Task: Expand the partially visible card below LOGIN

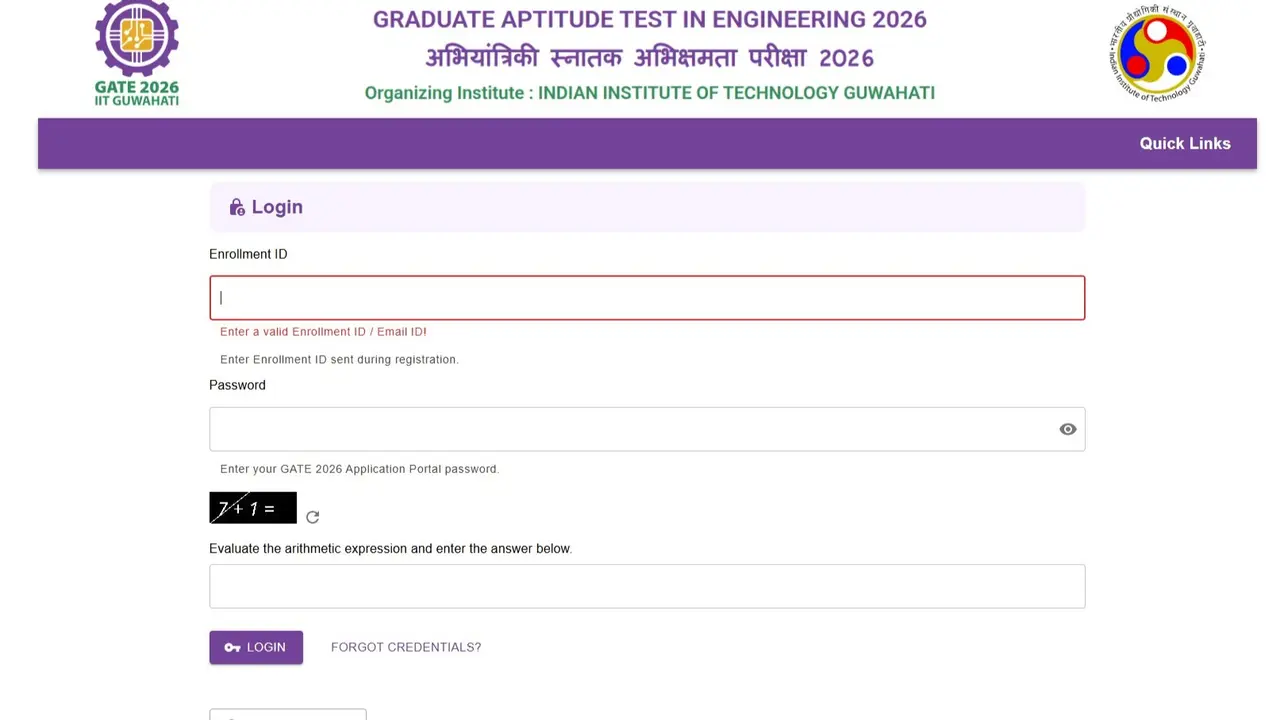Action: click(288, 715)
